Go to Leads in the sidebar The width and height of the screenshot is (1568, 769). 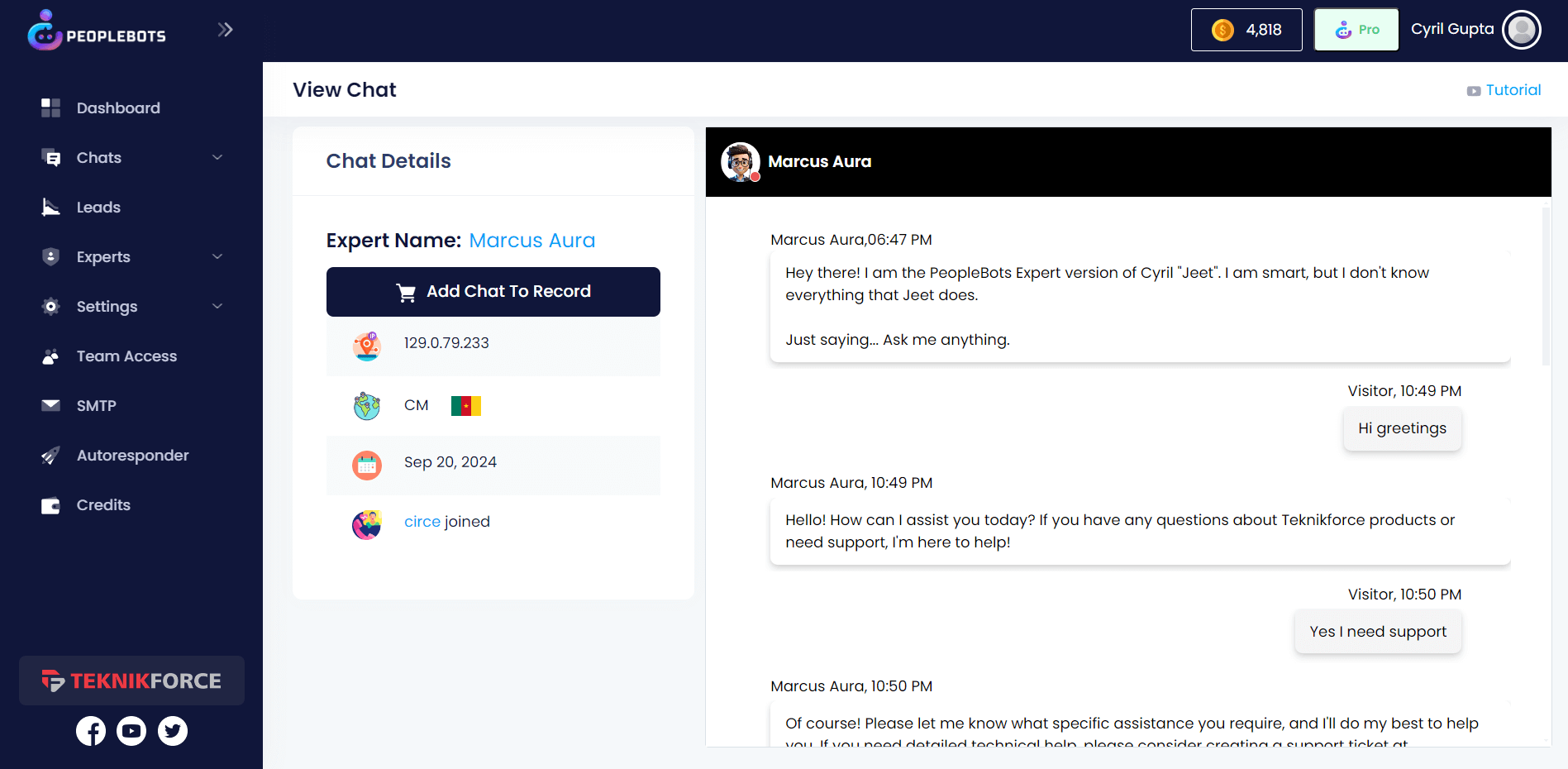point(98,208)
